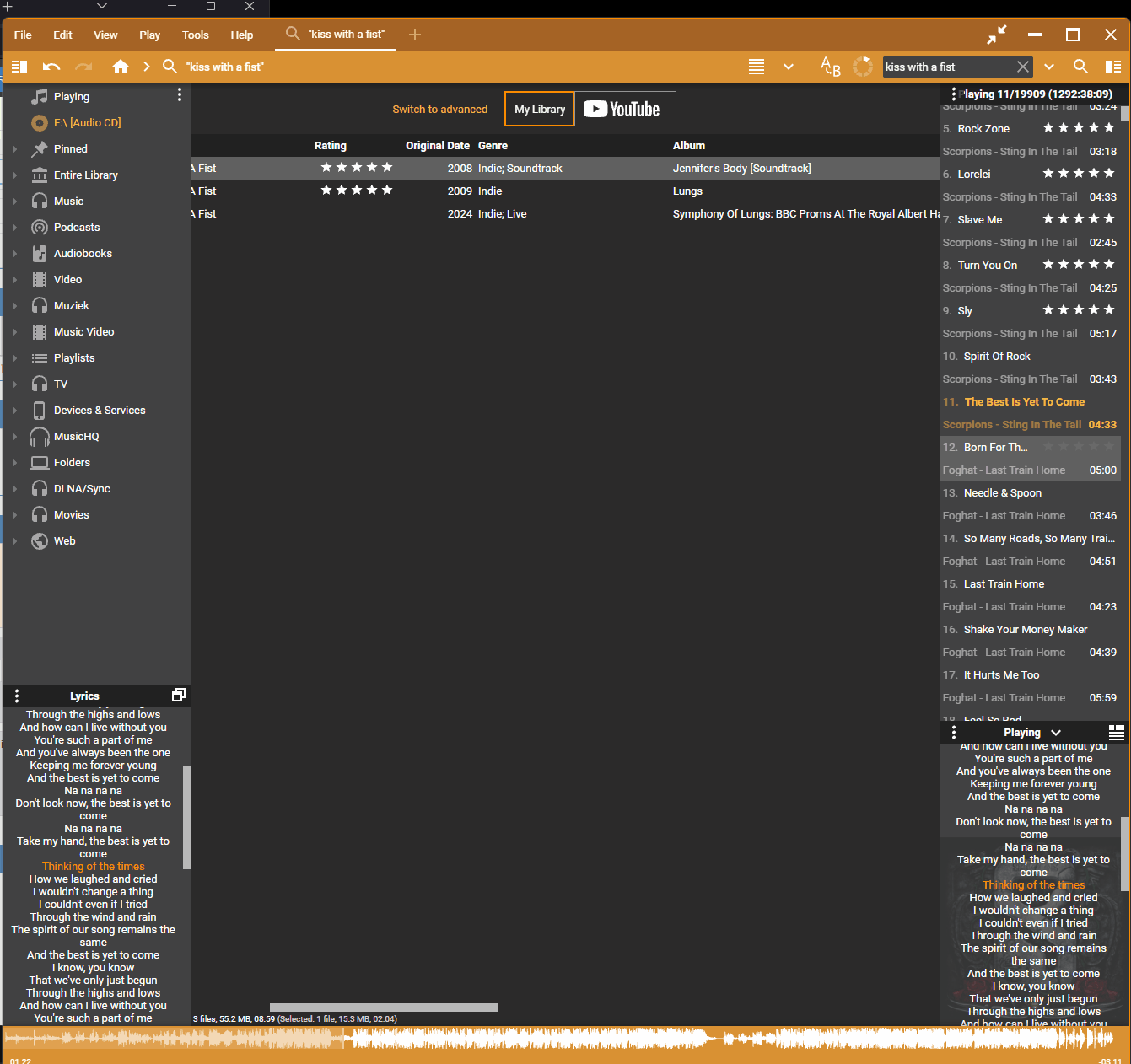Switch the track list view layout icon

[x=757, y=67]
